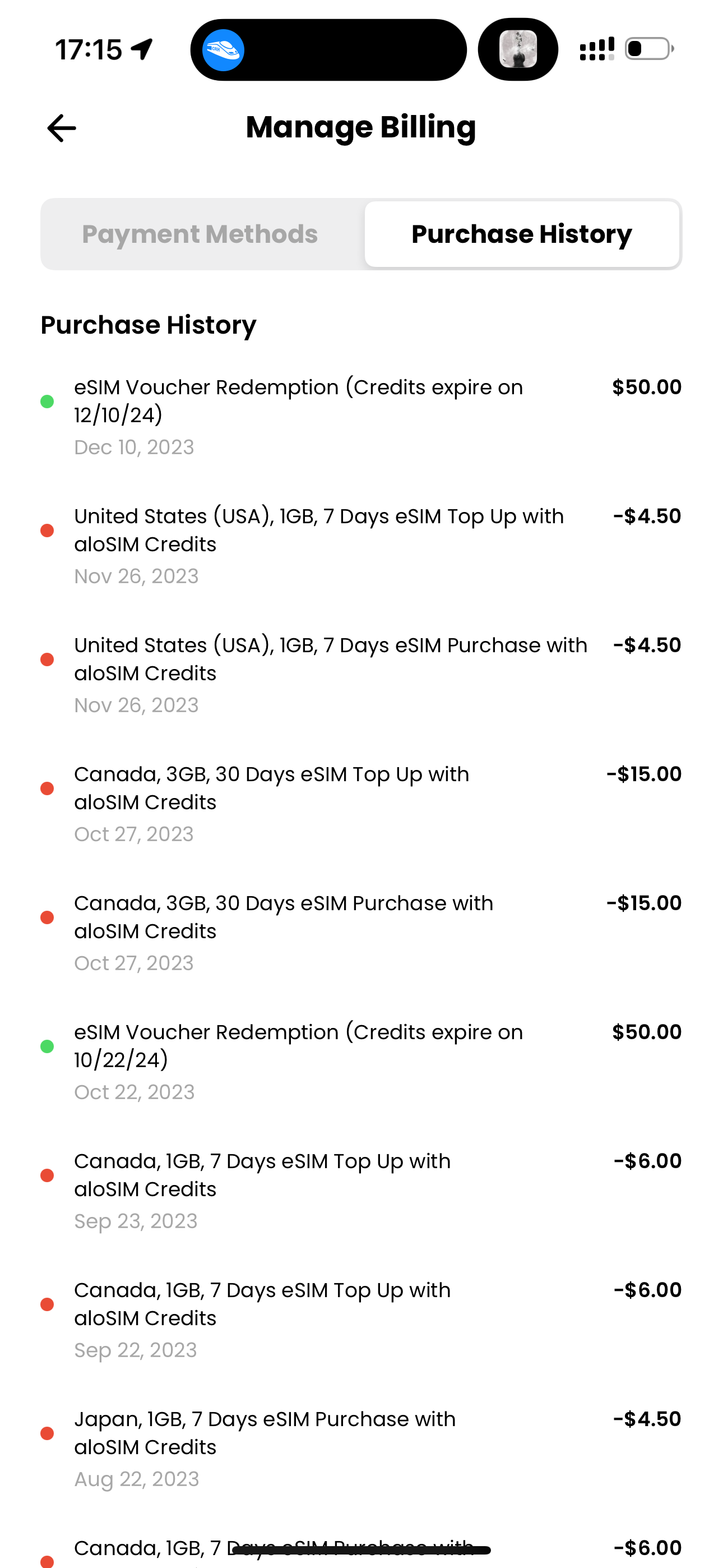The height and width of the screenshot is (1568, 723).
Task: Open Canada 3GB Top Up Oct 27 entry
Action: coord(271,788)
